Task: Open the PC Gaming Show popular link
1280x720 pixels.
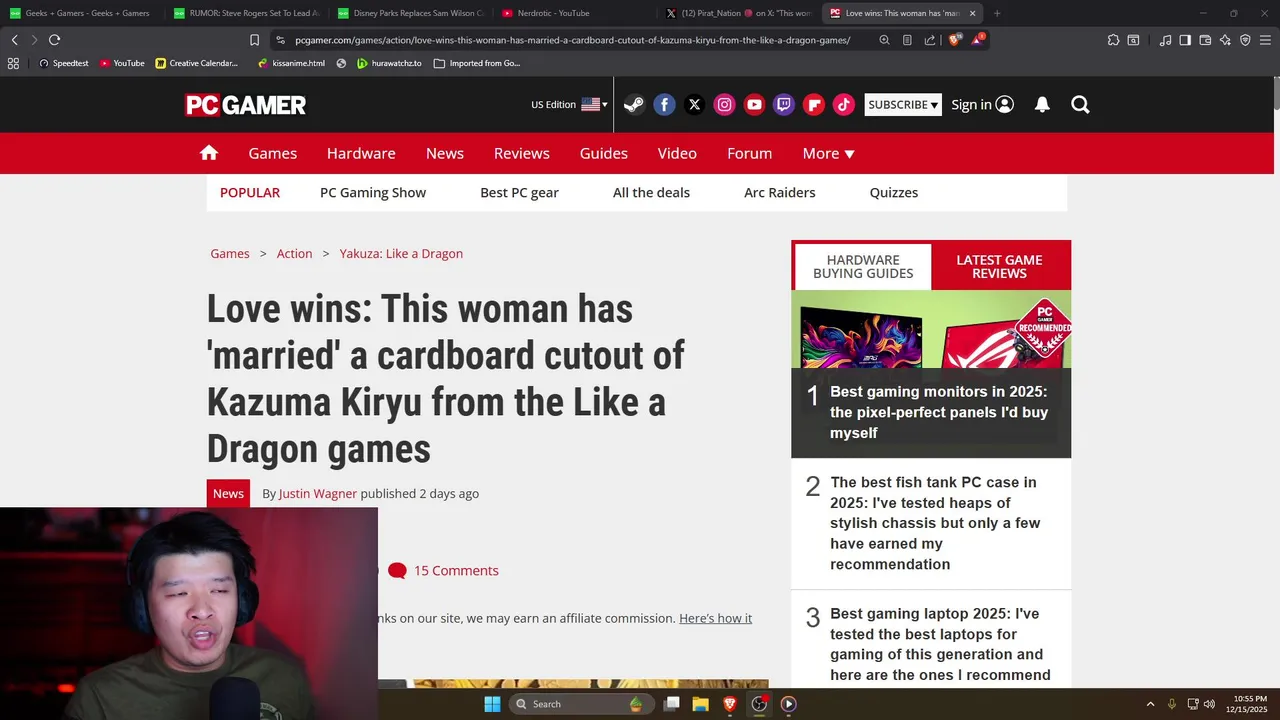Action: (373, 192)
